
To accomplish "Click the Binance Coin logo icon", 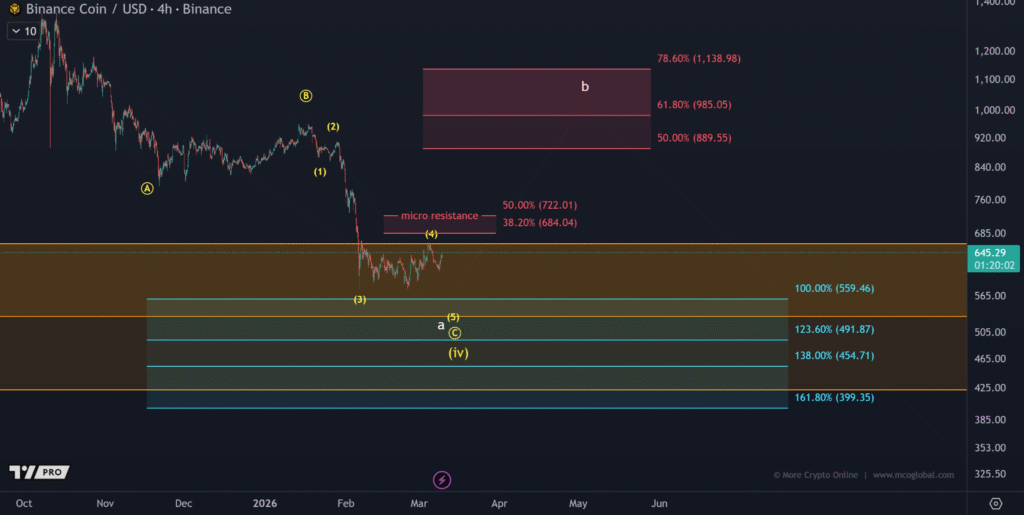I will [x=14, y=9].
